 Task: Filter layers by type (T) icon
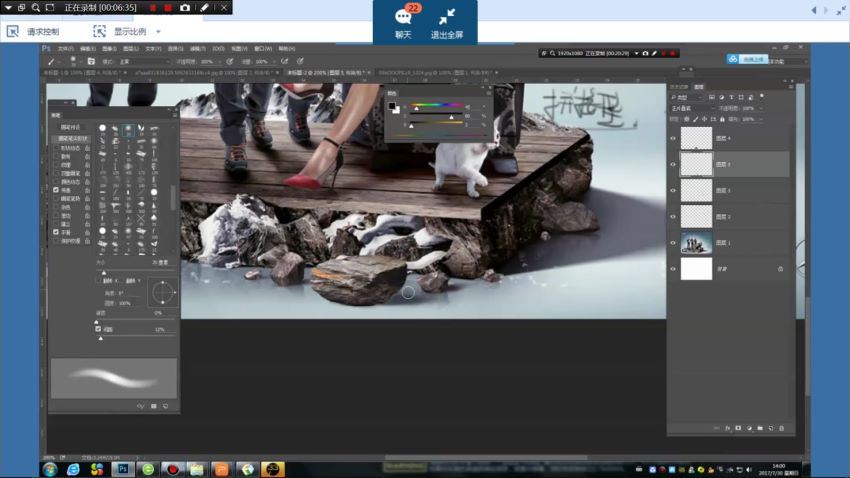click(x=731, y=98)
